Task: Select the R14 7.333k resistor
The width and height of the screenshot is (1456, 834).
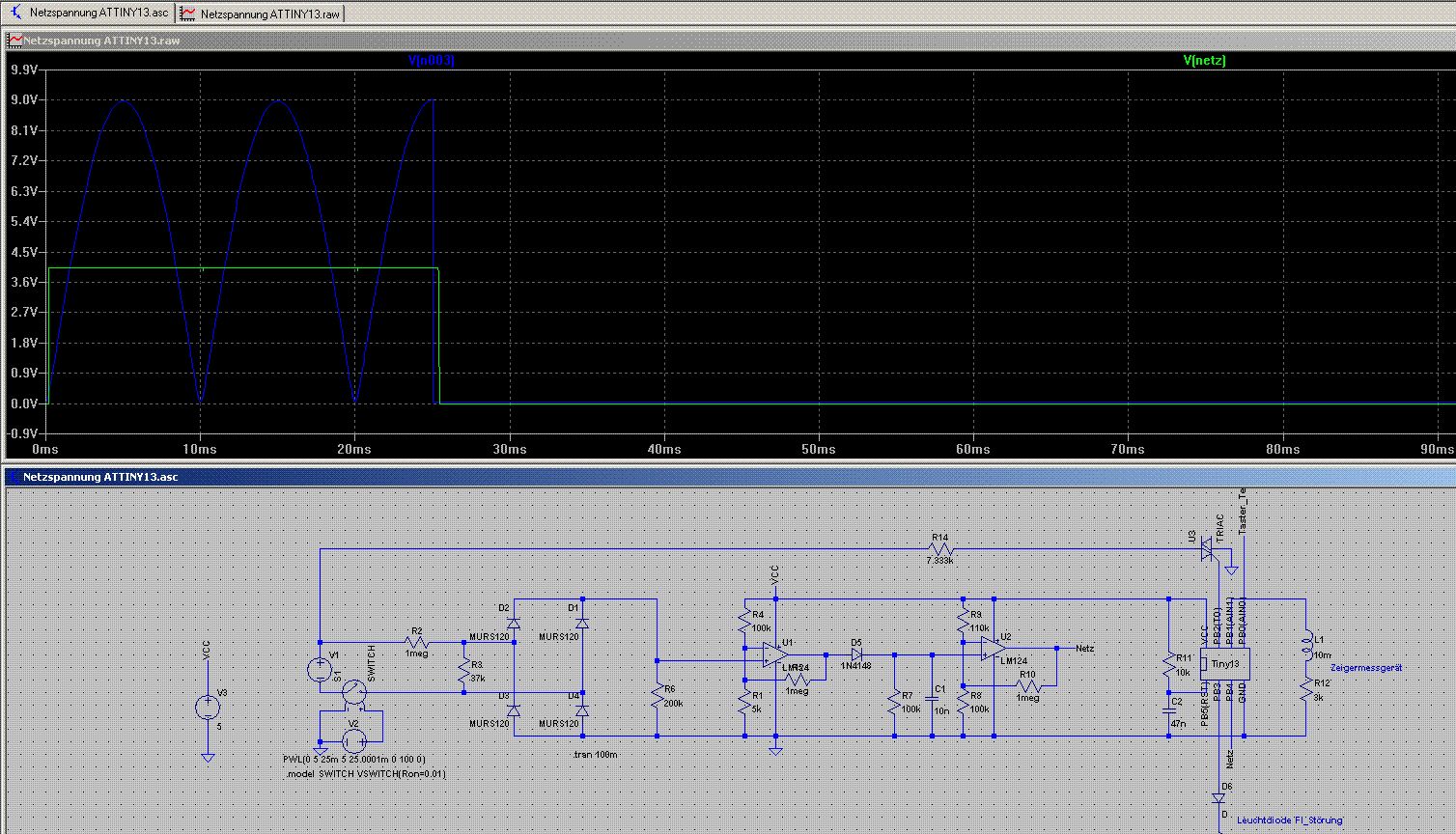Action: point(939,549)
